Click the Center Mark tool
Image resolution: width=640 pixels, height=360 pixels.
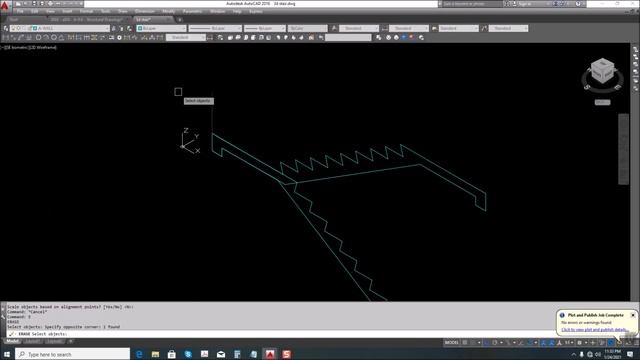click(x=119, y=38)
